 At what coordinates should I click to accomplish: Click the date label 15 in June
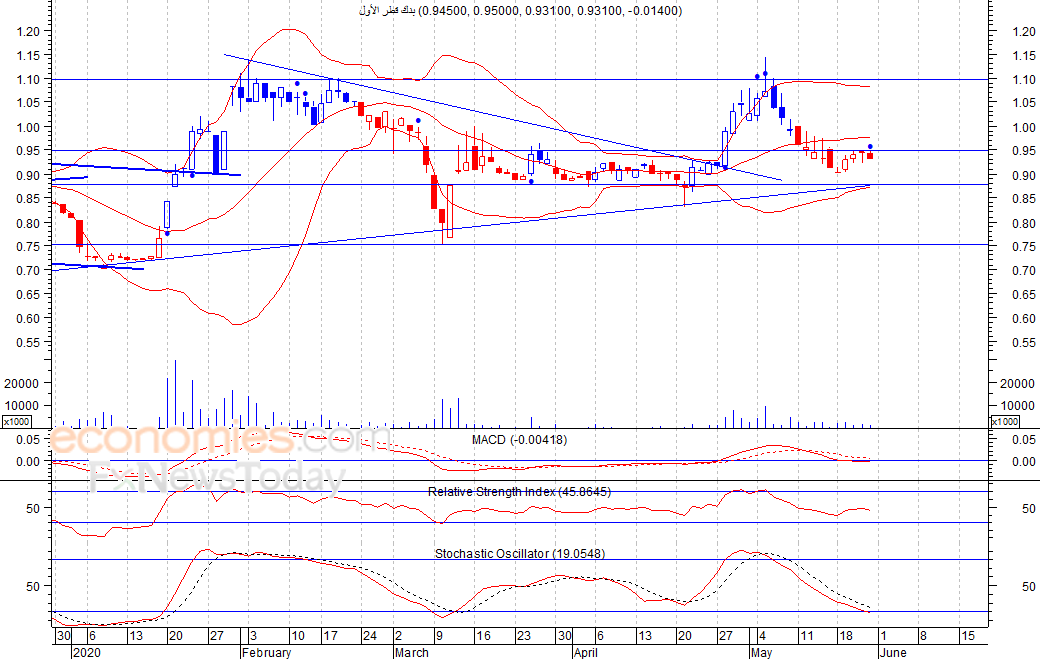968,636
